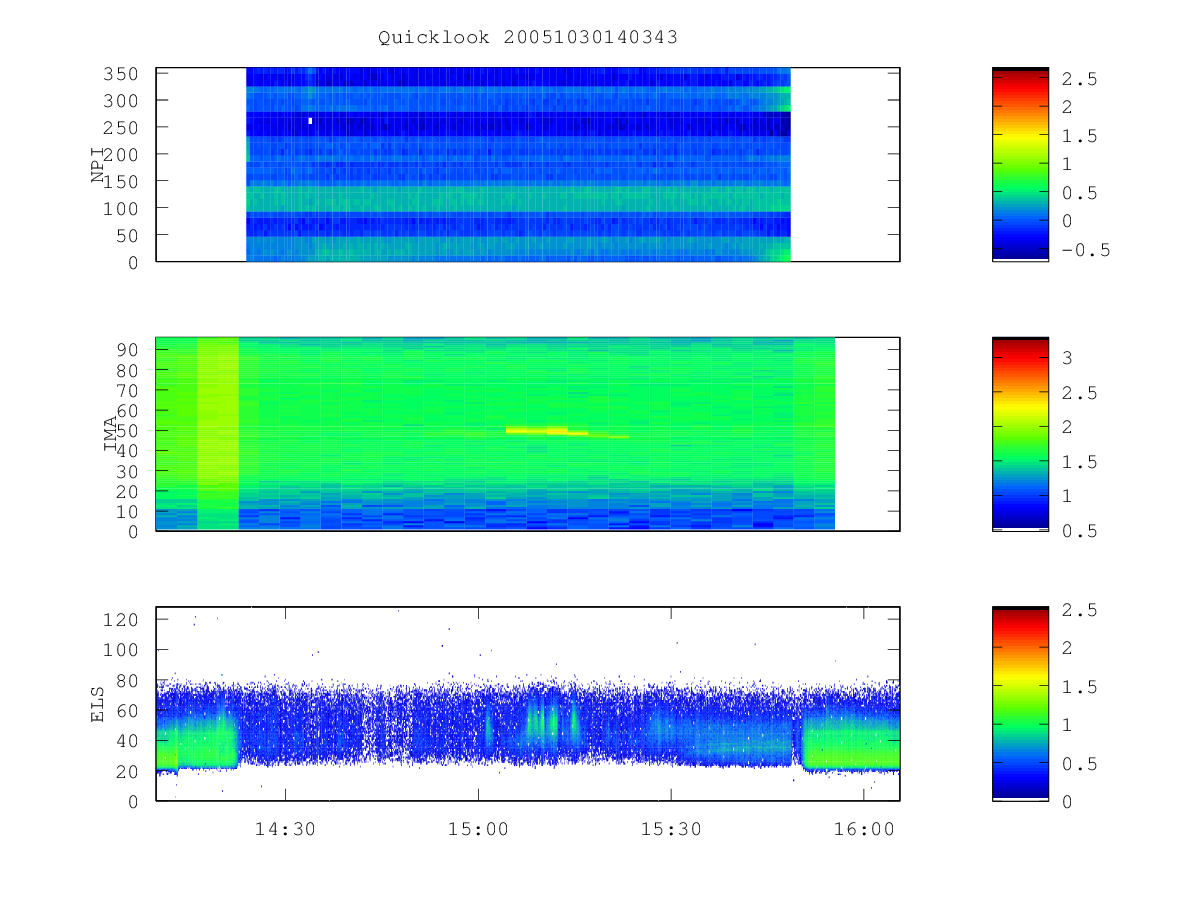This screenshot has width=1200, height=900.
Task: Click the ELS spectrogram plot area
Action: (x=528, y=704)
